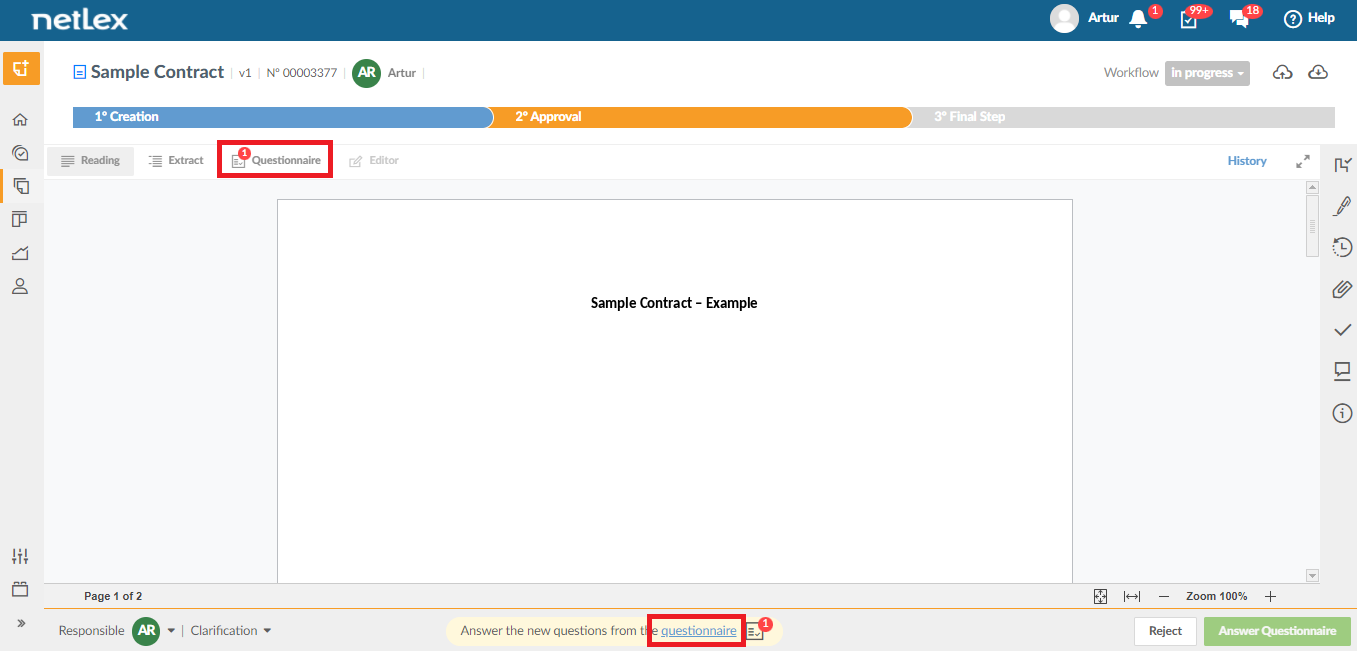
Task: Open the Workflow in progress dropdown
Action: pos(1207,73)
